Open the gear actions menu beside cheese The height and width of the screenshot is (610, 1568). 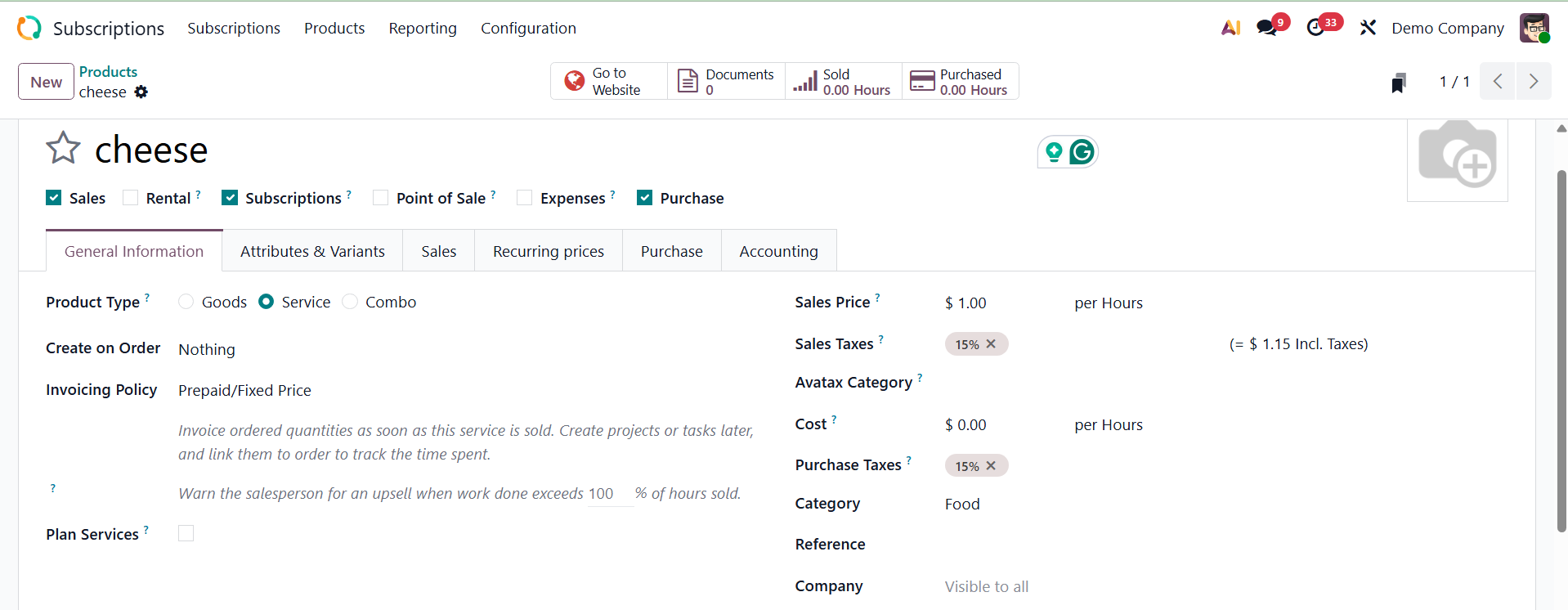click(x=141, y=92)
